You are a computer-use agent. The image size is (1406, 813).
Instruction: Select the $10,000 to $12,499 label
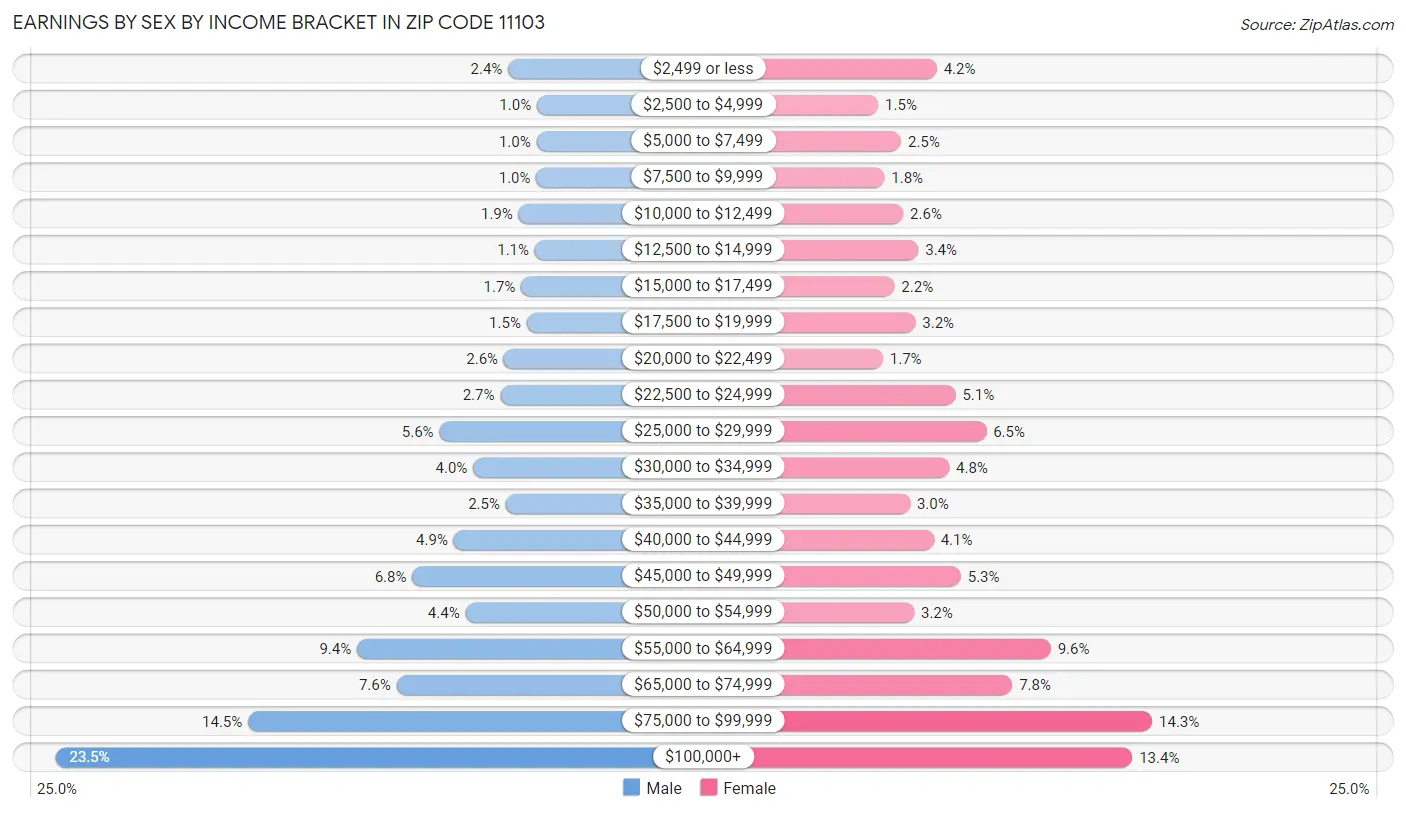703,213
